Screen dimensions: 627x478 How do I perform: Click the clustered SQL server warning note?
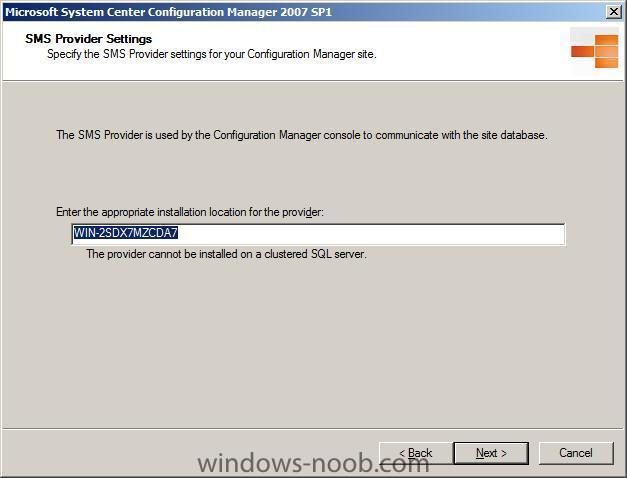pos(226,254)
